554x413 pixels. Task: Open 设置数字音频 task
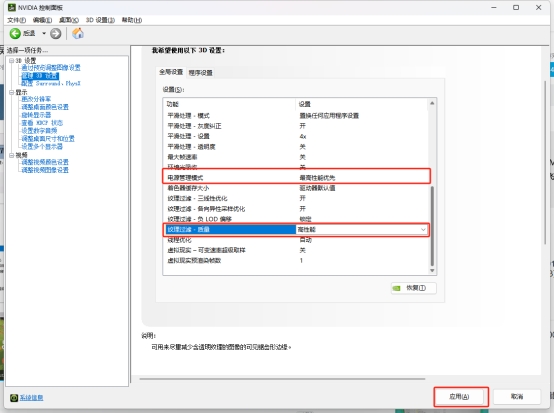pyautogui.click(x=39, y=131)
